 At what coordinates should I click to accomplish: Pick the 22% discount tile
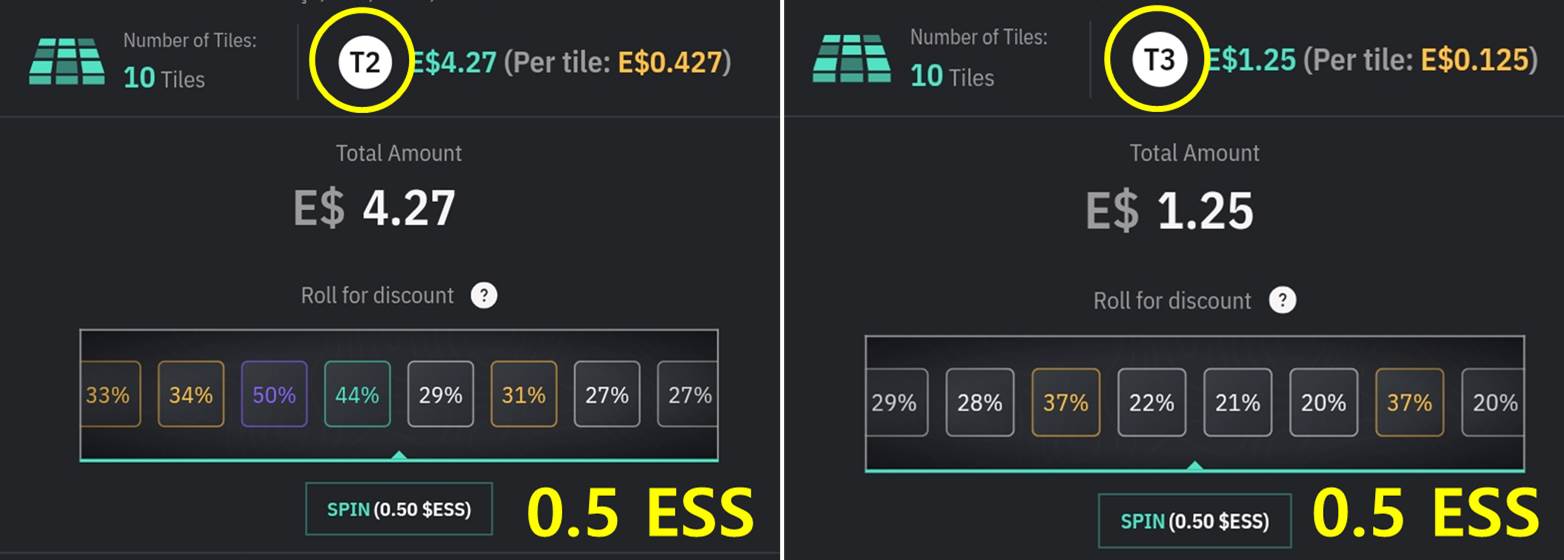pyautogui.click(x=1152, y=402)
